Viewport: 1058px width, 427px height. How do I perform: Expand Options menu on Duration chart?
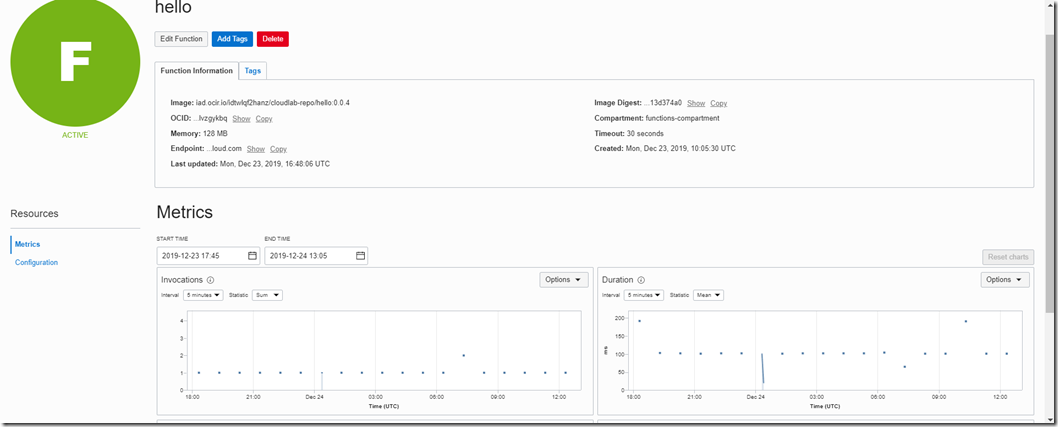[1005, 280]
